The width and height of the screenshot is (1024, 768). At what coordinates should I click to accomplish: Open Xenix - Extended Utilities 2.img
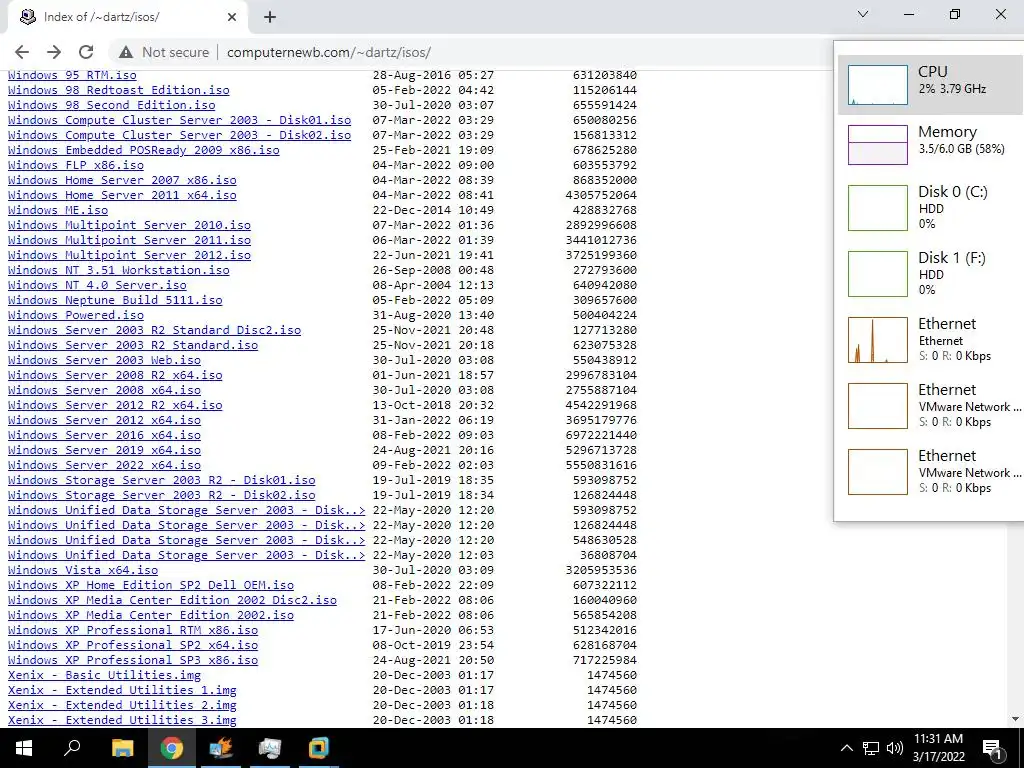[122, 706]
